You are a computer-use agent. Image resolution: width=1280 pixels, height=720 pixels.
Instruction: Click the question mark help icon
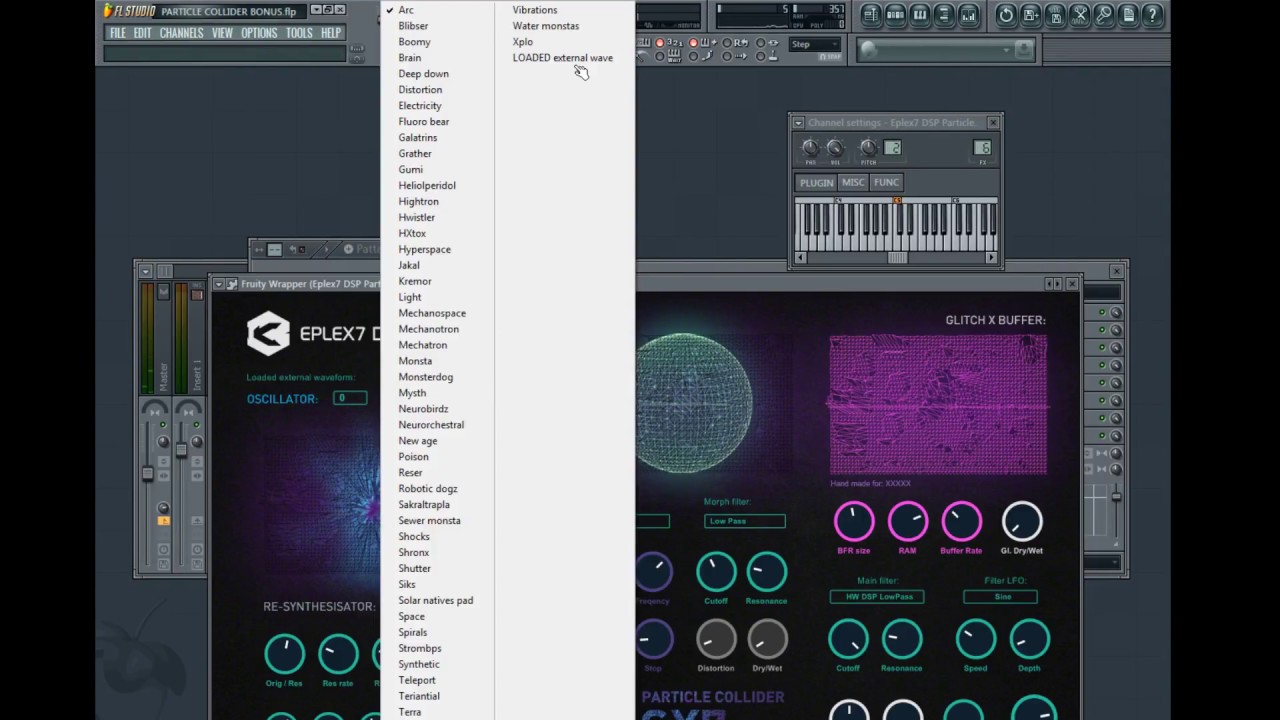click(x=1153, y=15)
